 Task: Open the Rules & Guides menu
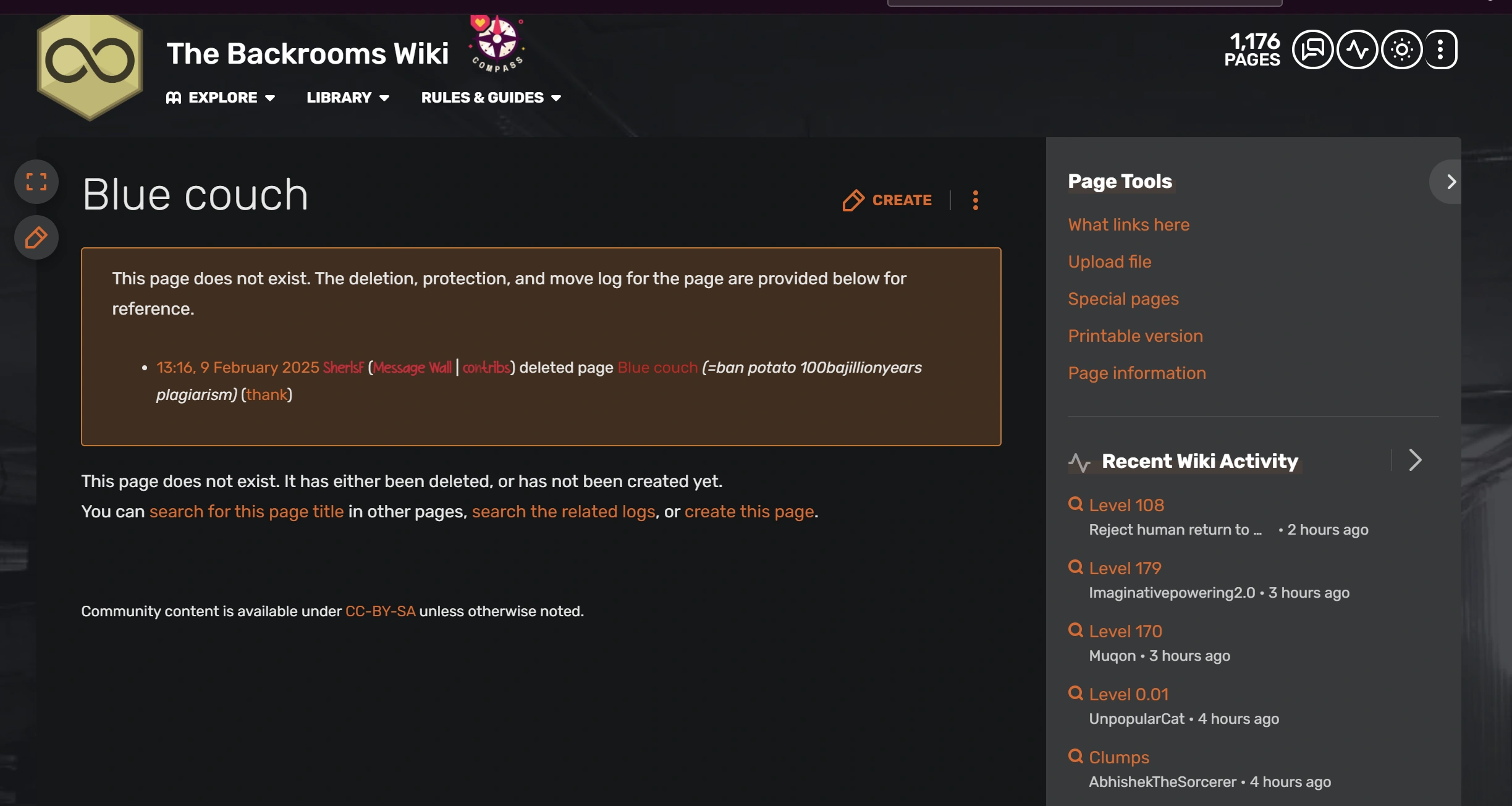coord(491,98)
